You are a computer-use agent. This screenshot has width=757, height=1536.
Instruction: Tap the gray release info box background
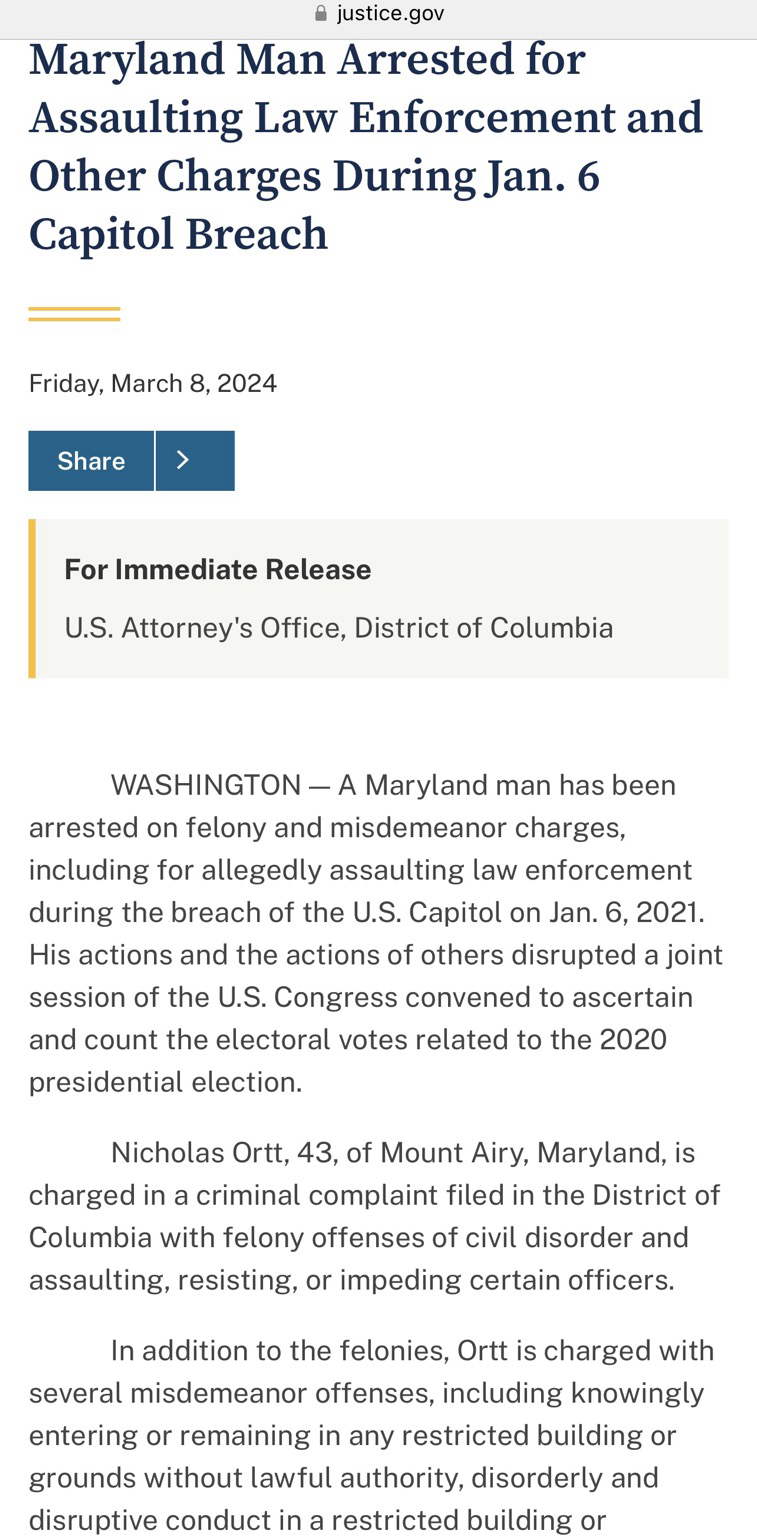coord(382,598)
